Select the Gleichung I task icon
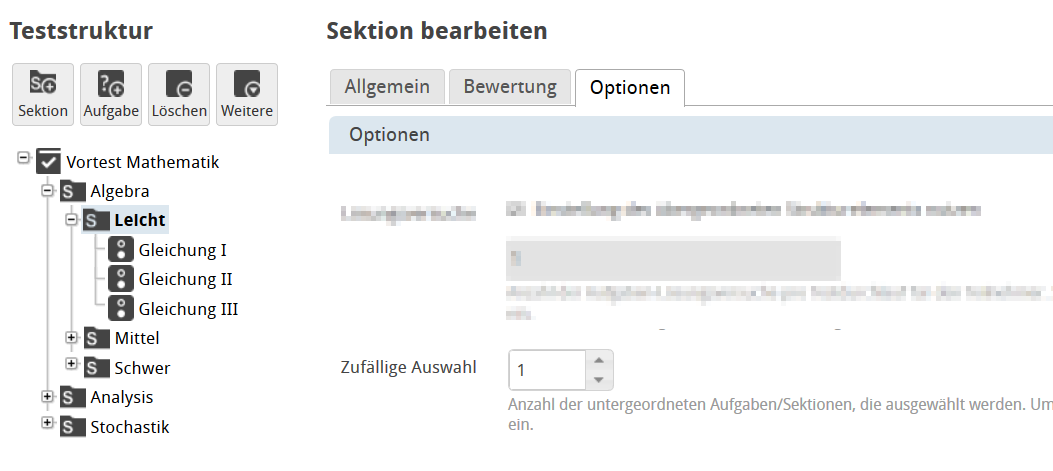Screen dimensions: 1053x471 click(x=121, y=250)
